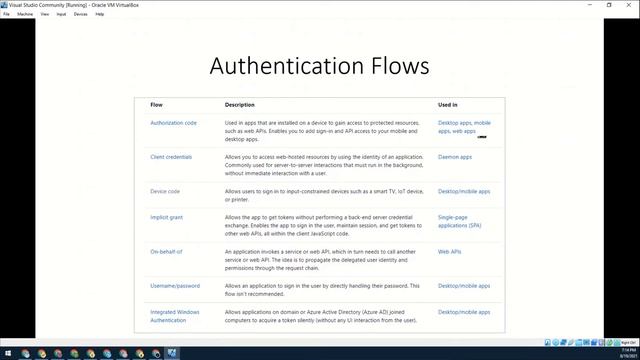Click the VirtualBox display status icon

pyautogui.click(x=587, y=342)
